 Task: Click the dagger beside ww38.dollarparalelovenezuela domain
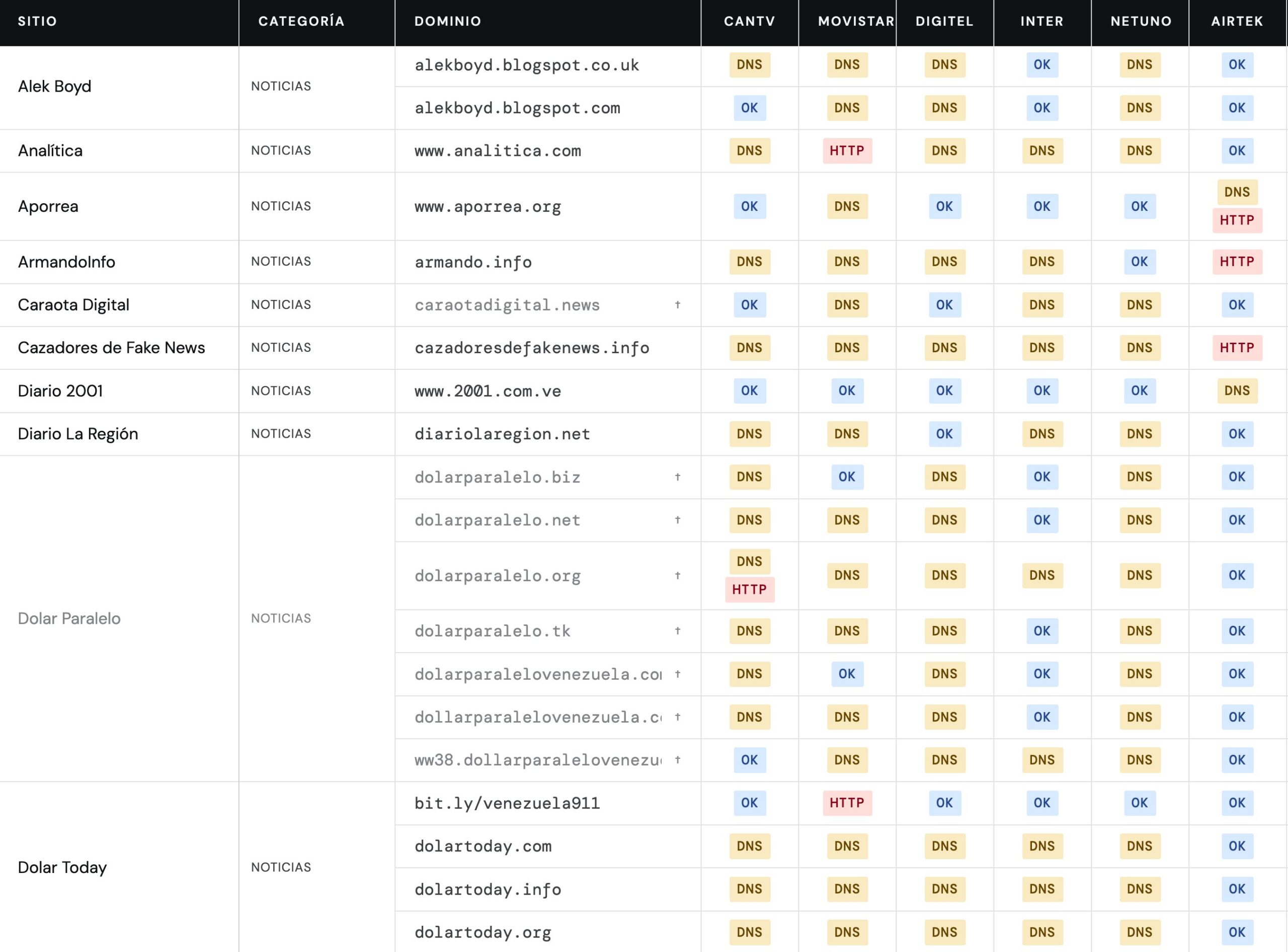tap(678, 759)
